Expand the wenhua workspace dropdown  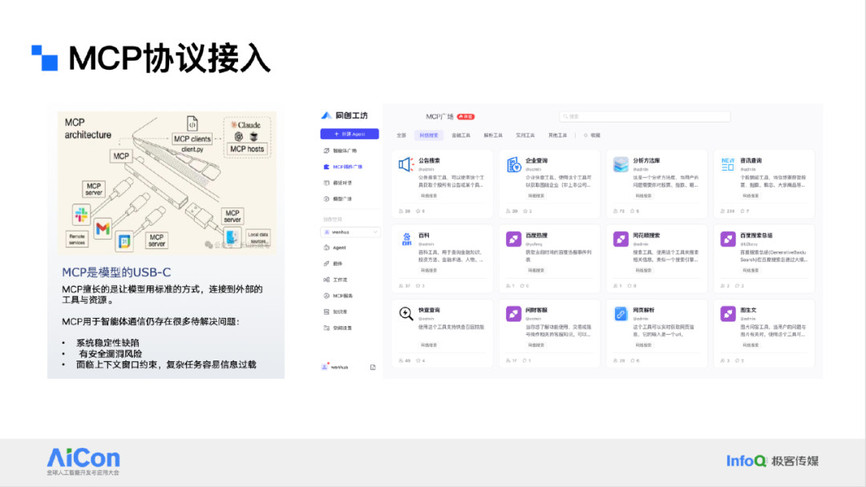tap(350, 232)
